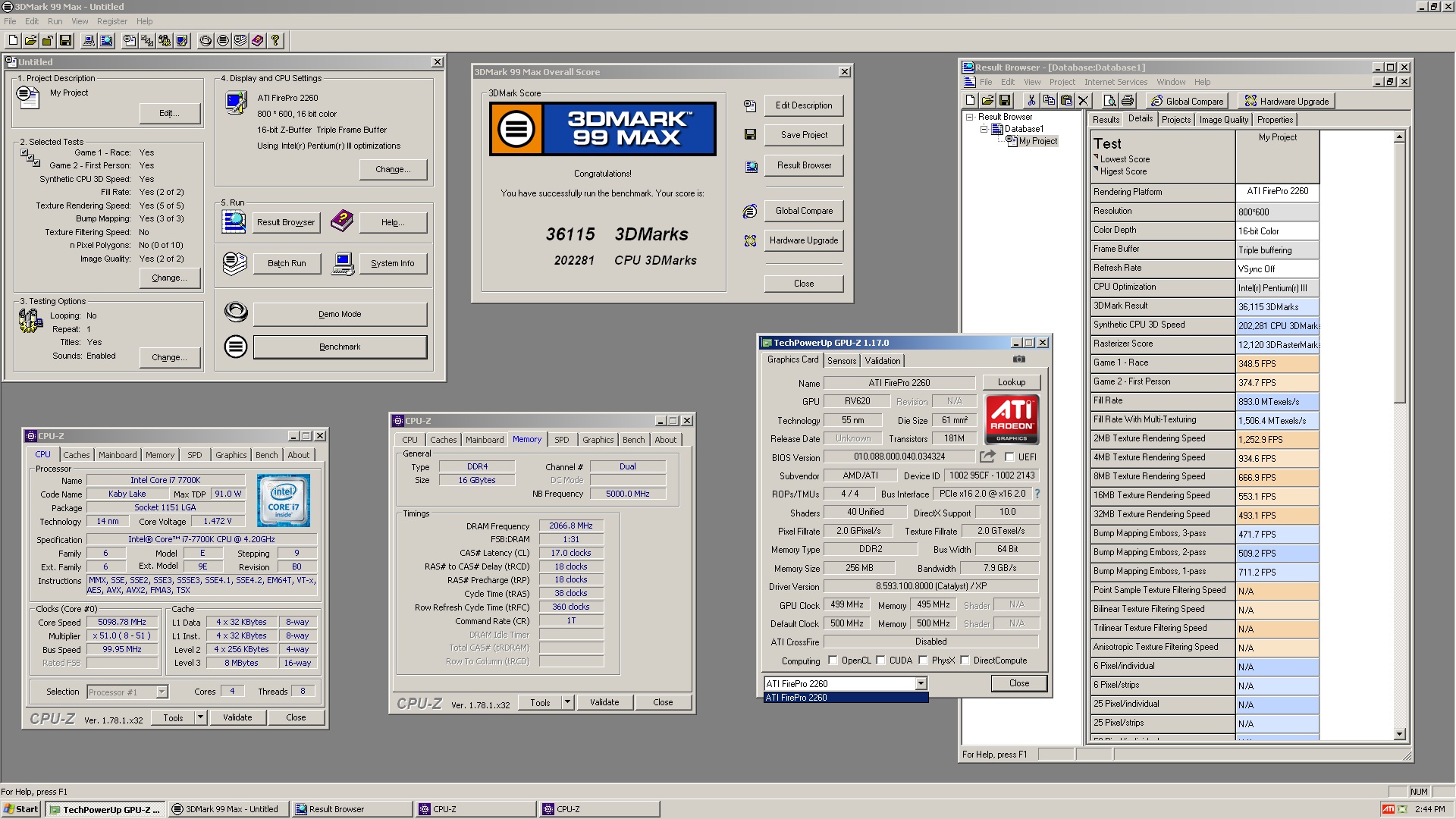Click the 36,115 3DMarks result cell
Screen dimensions: 1456x819
click(x=1277, y=306)
